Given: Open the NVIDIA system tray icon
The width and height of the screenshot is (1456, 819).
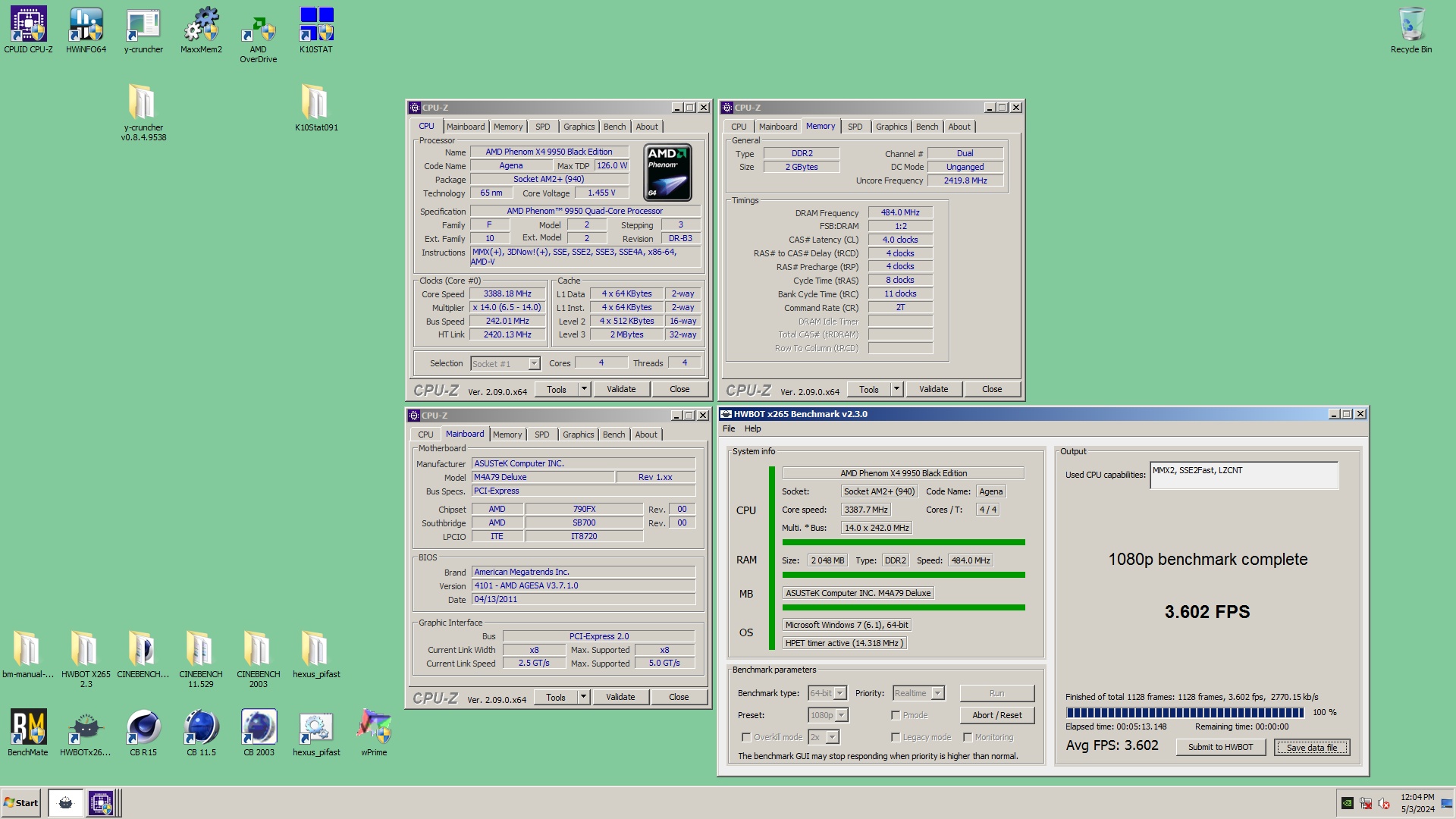Looking at the screenshot, I should tap(1348, 803).
